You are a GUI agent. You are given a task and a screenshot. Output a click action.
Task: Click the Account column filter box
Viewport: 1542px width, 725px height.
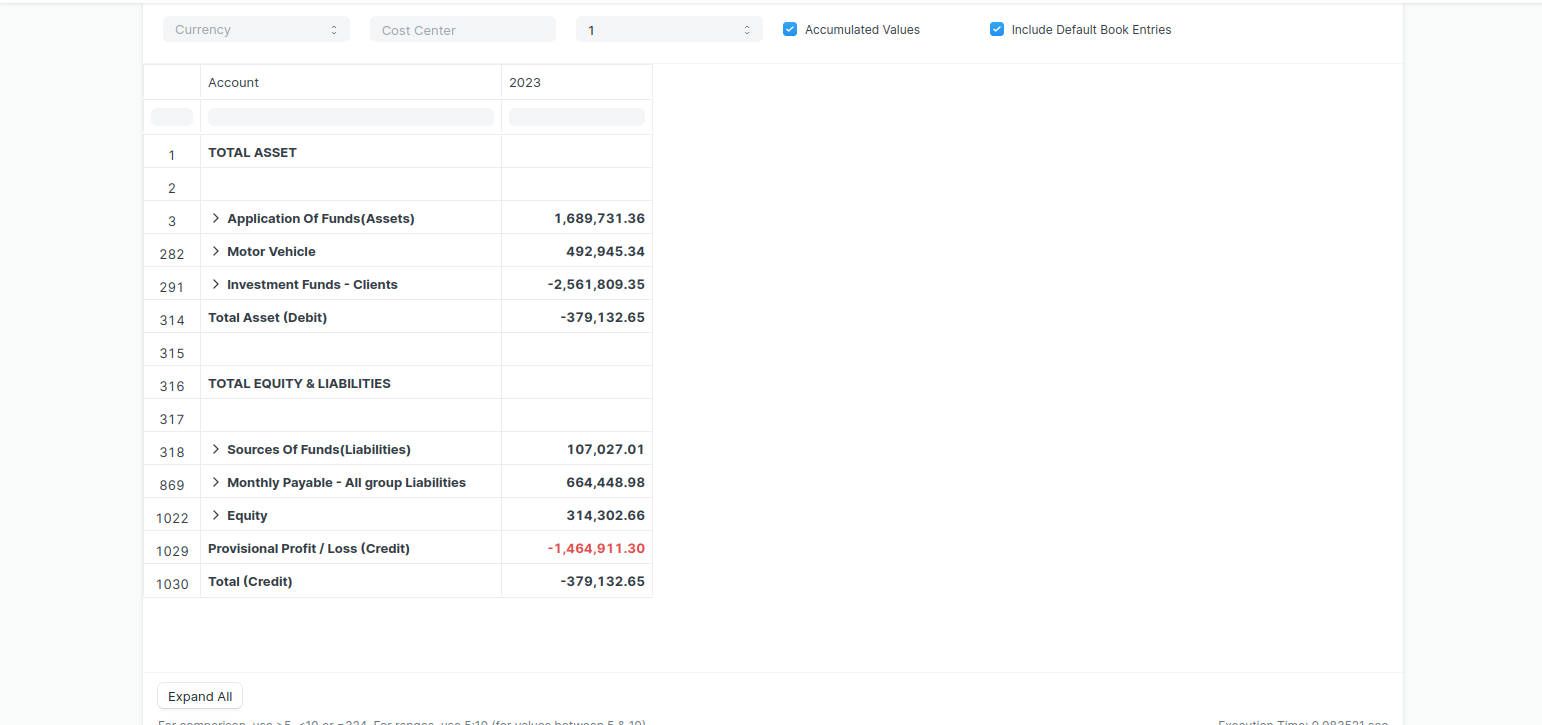coord(350,116)
